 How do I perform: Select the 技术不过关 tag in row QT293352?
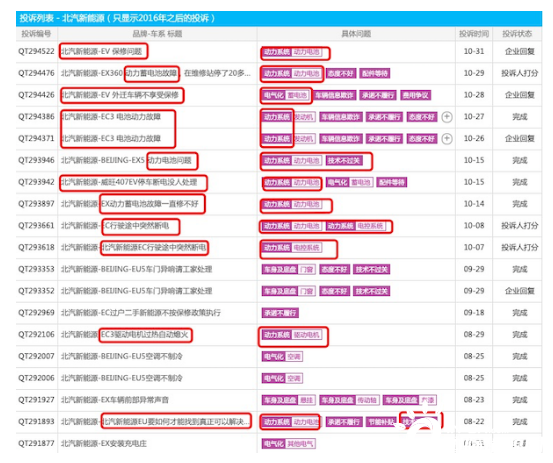[372, 291]
